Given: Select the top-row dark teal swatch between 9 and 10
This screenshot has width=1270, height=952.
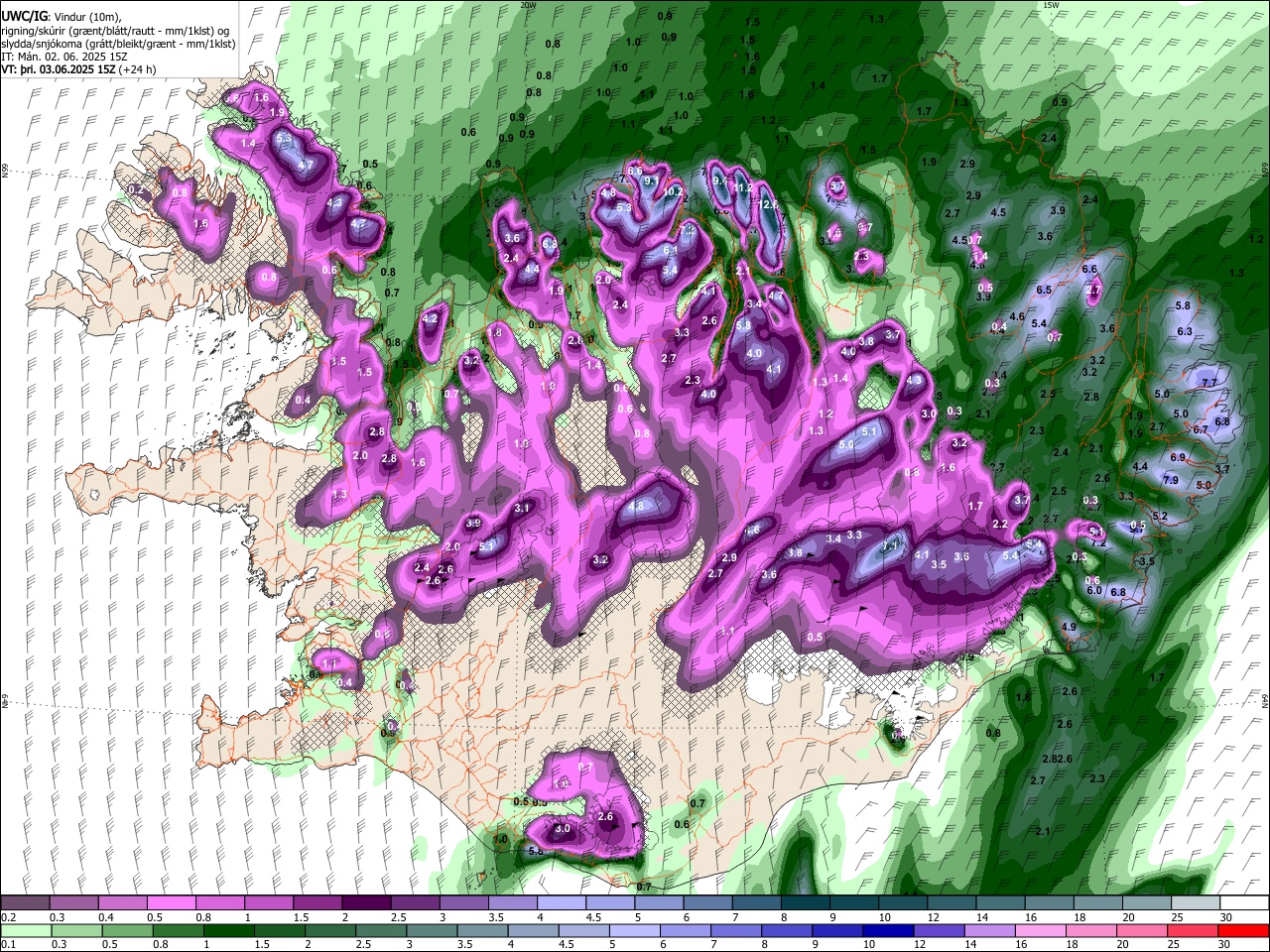Looking at the screenshot, I should (x=852, y=903).
